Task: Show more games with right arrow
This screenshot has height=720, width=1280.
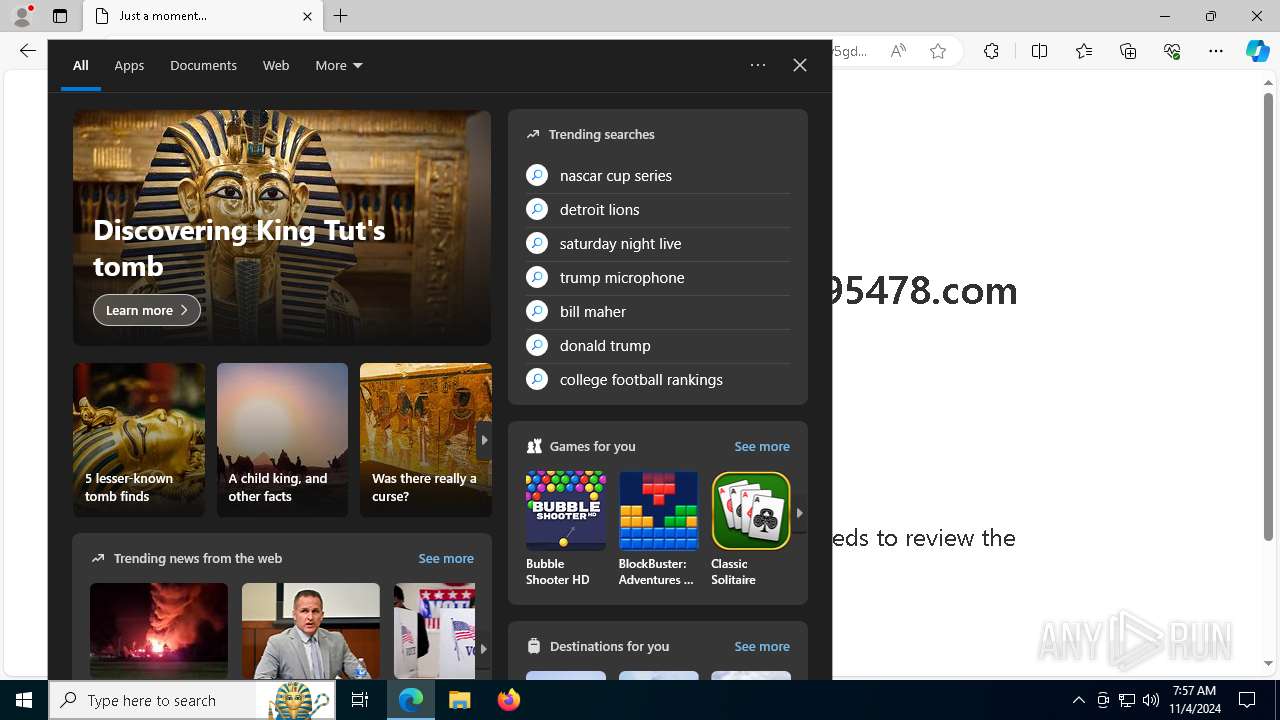Action: tap(799, 513)
